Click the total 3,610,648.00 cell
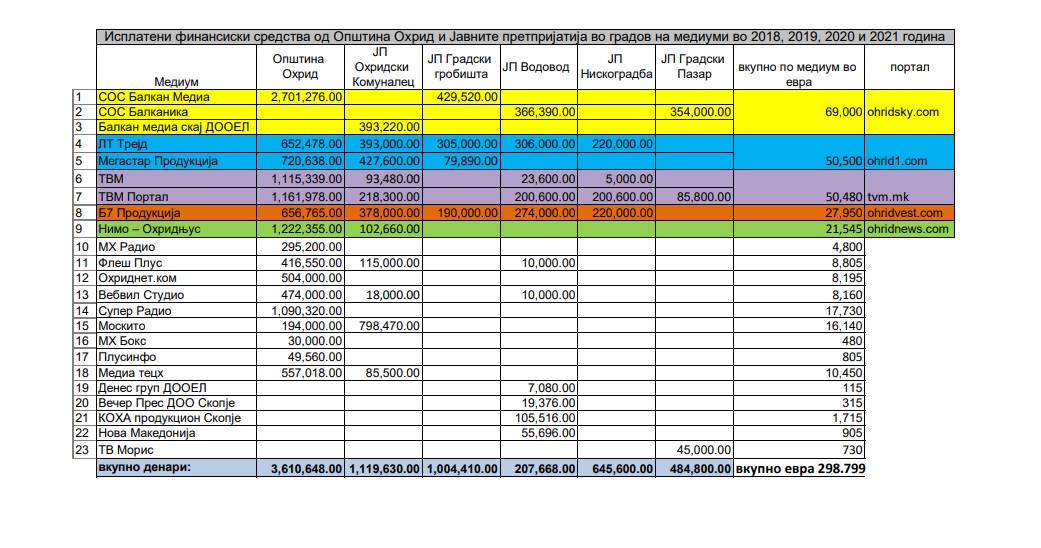The image size is (1041, 548). (x=300, y=468)
